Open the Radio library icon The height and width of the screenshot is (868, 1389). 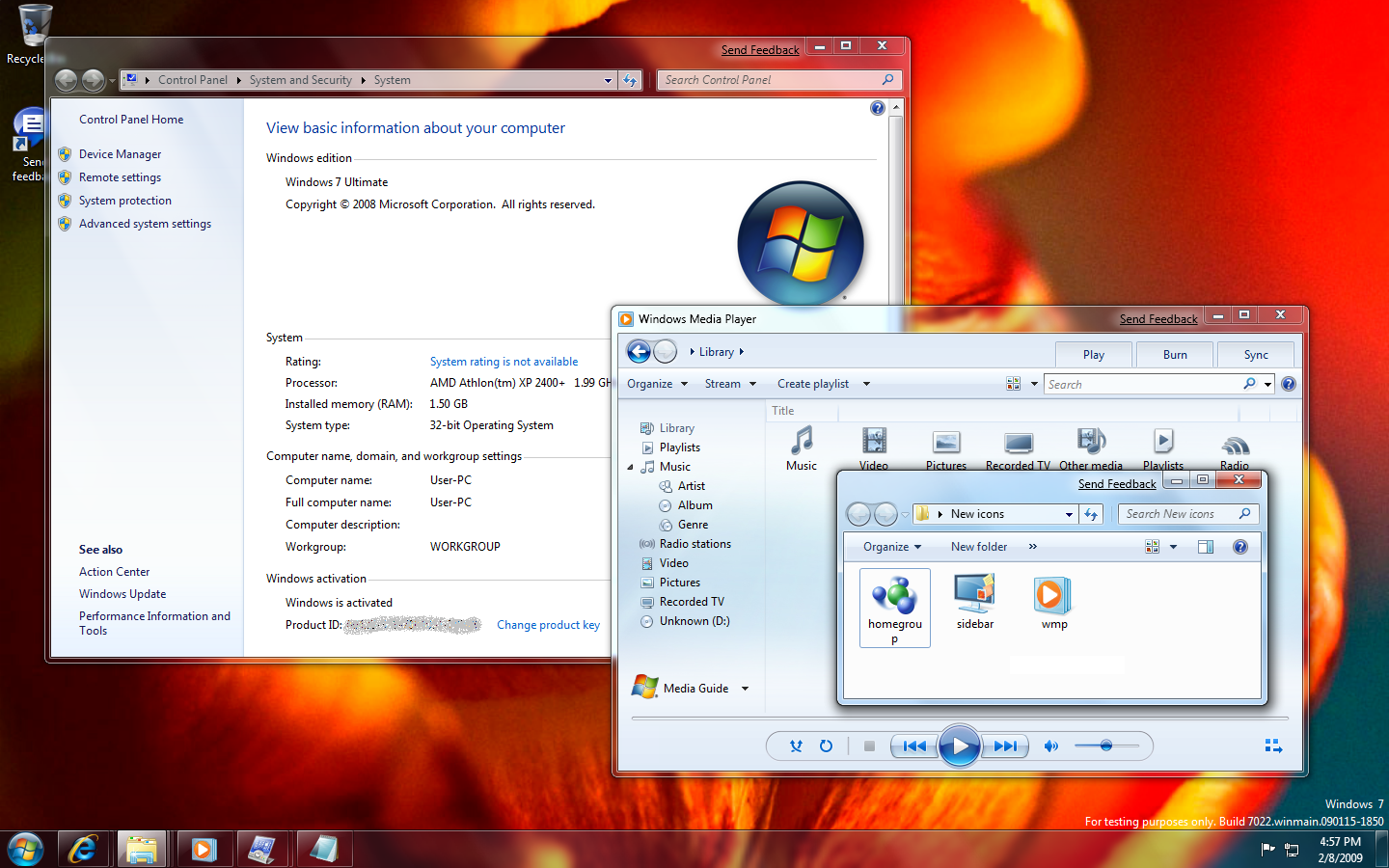click(x=1235, y=451)
